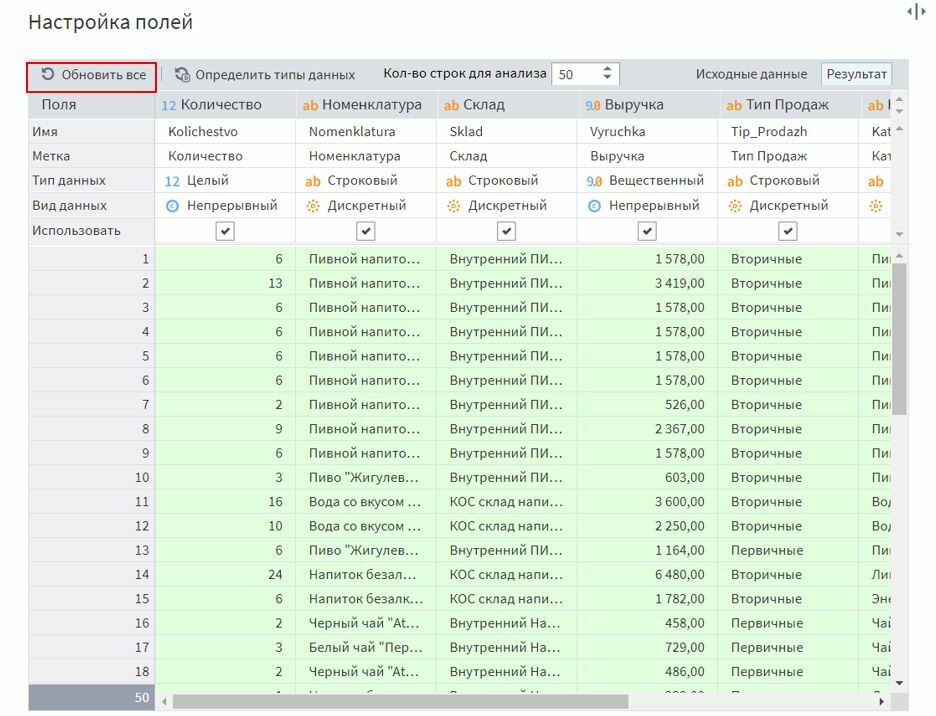The image size is (936, 716).
Task: Select the cell with revenue 3 419,00
Action: point(648,283)
